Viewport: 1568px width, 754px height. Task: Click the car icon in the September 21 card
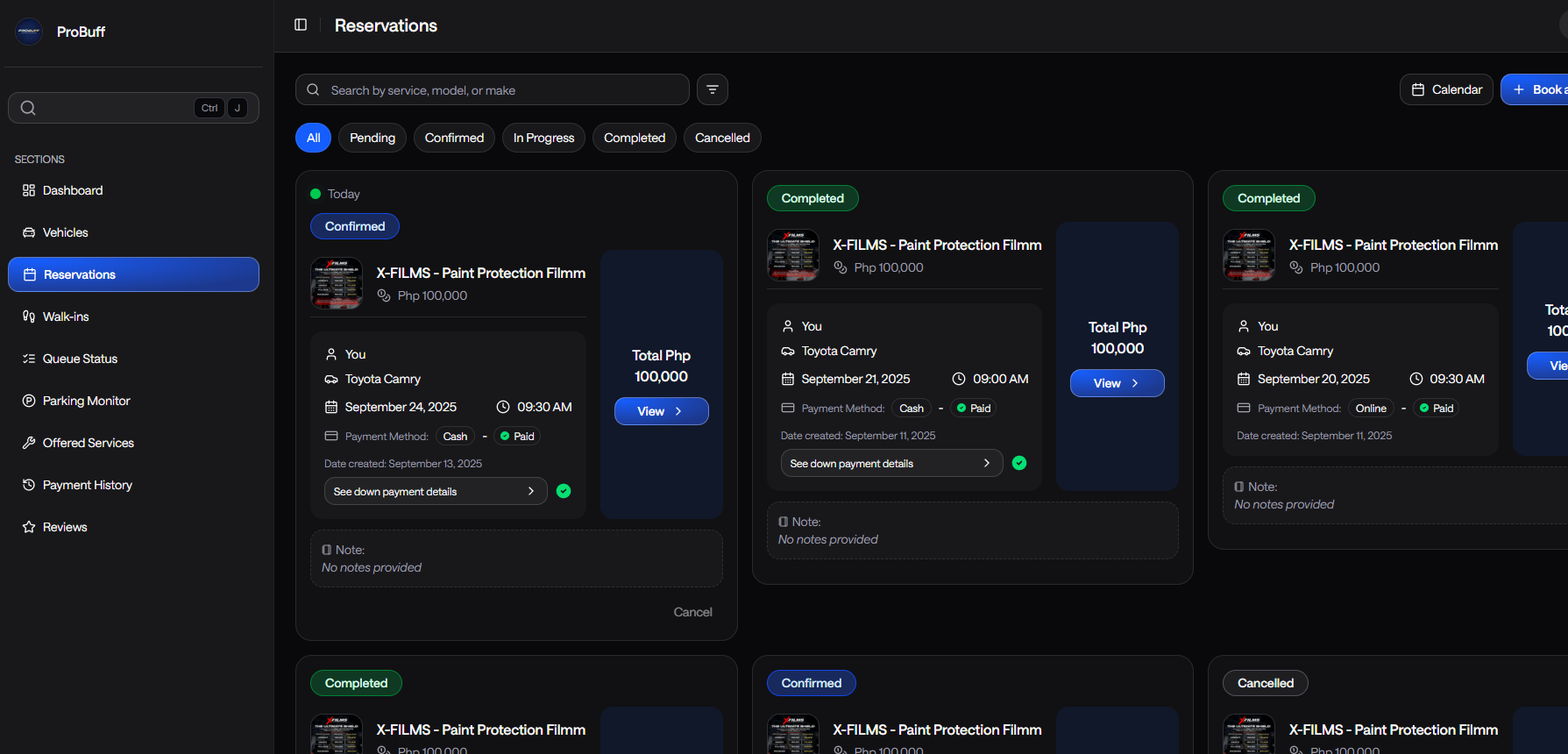[788, 351]
